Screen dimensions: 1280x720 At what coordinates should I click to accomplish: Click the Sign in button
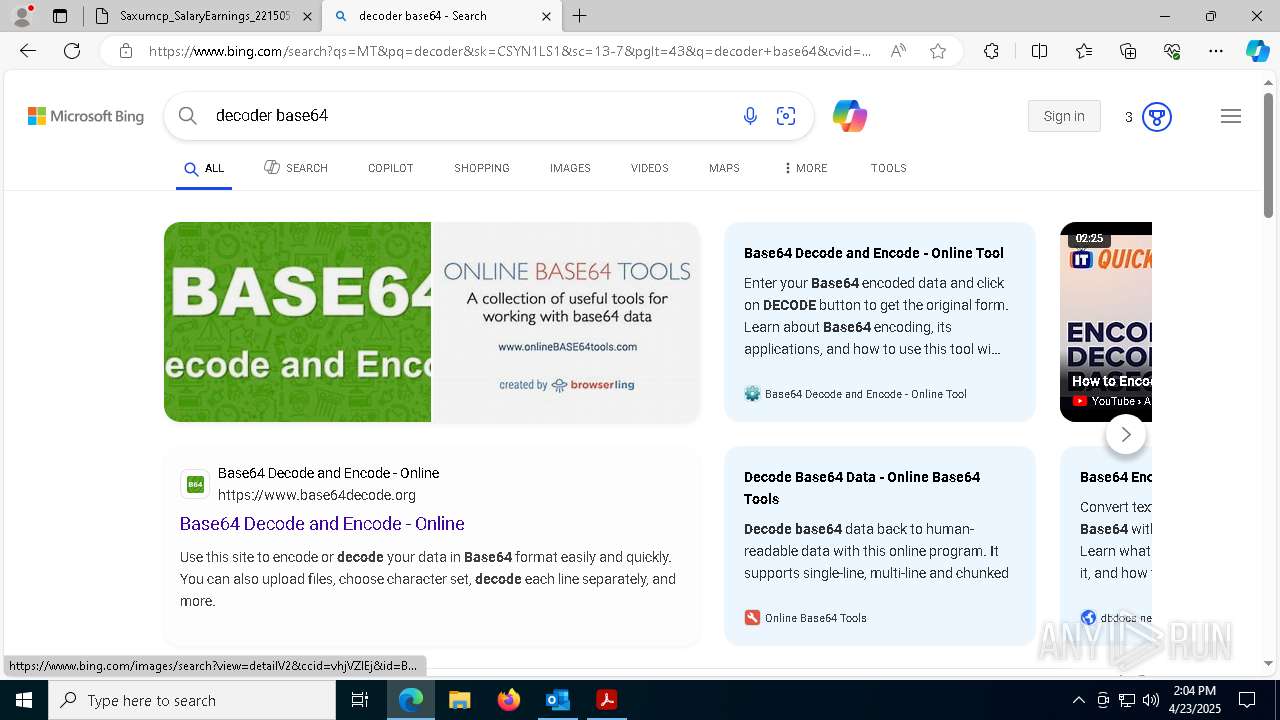click(x=1064, y=116)
